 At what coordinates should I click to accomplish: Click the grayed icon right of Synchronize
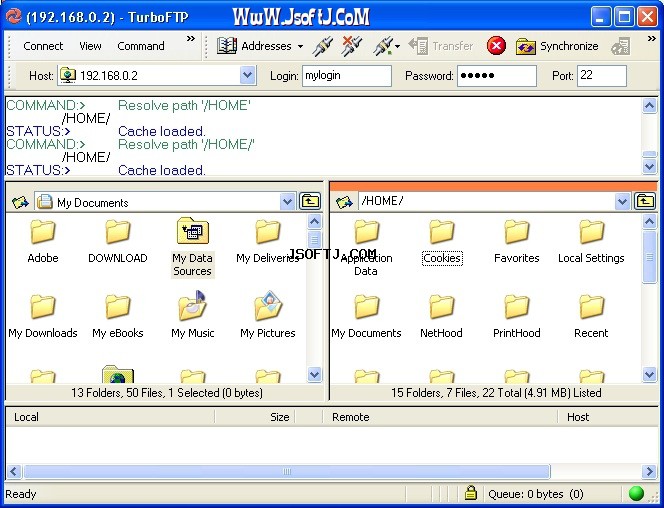coord(621,46)
